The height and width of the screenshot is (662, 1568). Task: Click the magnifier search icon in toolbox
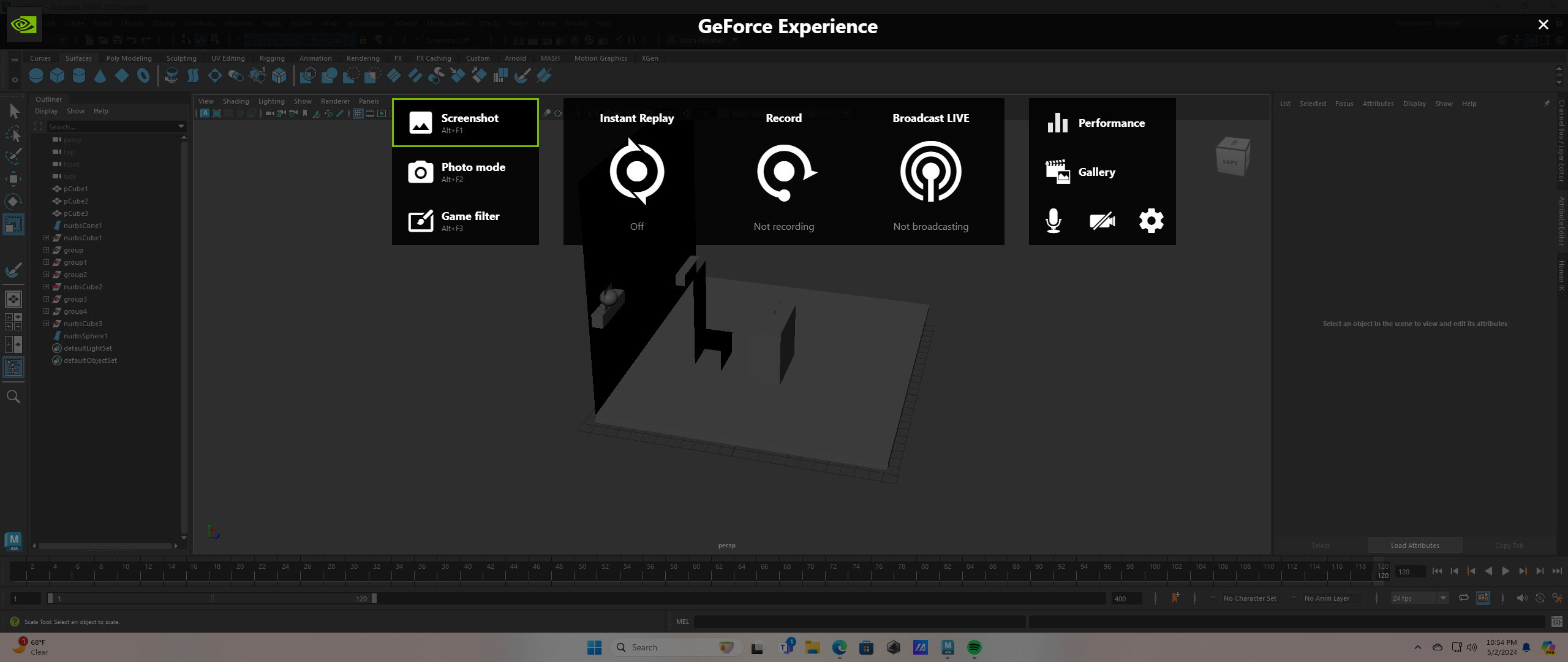13,397
